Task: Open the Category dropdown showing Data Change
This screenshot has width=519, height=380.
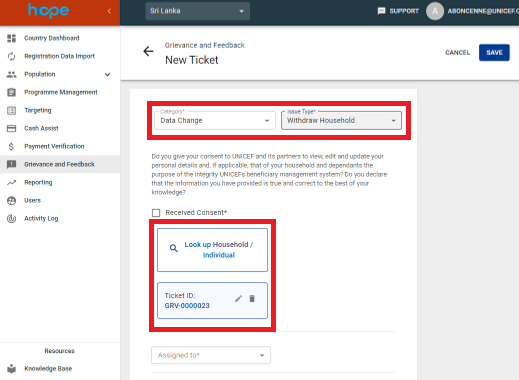Action: point(215,120)
